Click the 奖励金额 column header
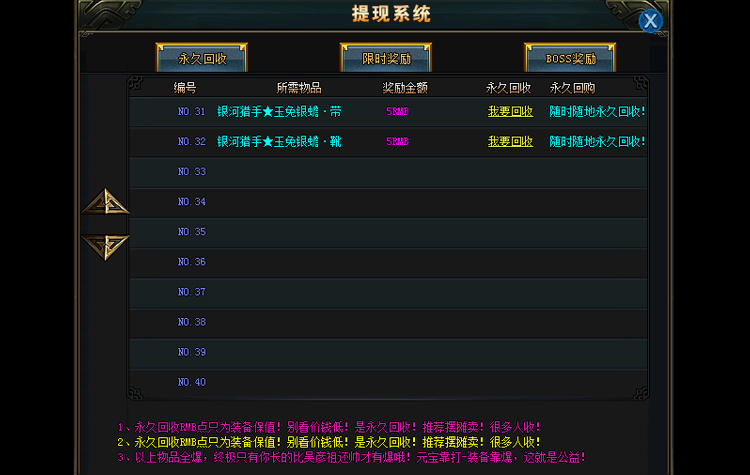 click(x=405, y=88)
